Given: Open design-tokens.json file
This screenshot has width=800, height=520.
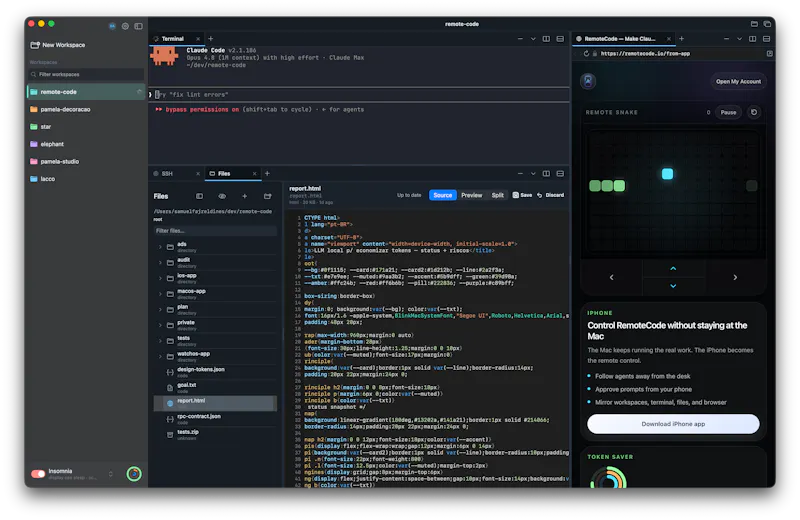Looking at the screenshot, I should tap(215, 372).
